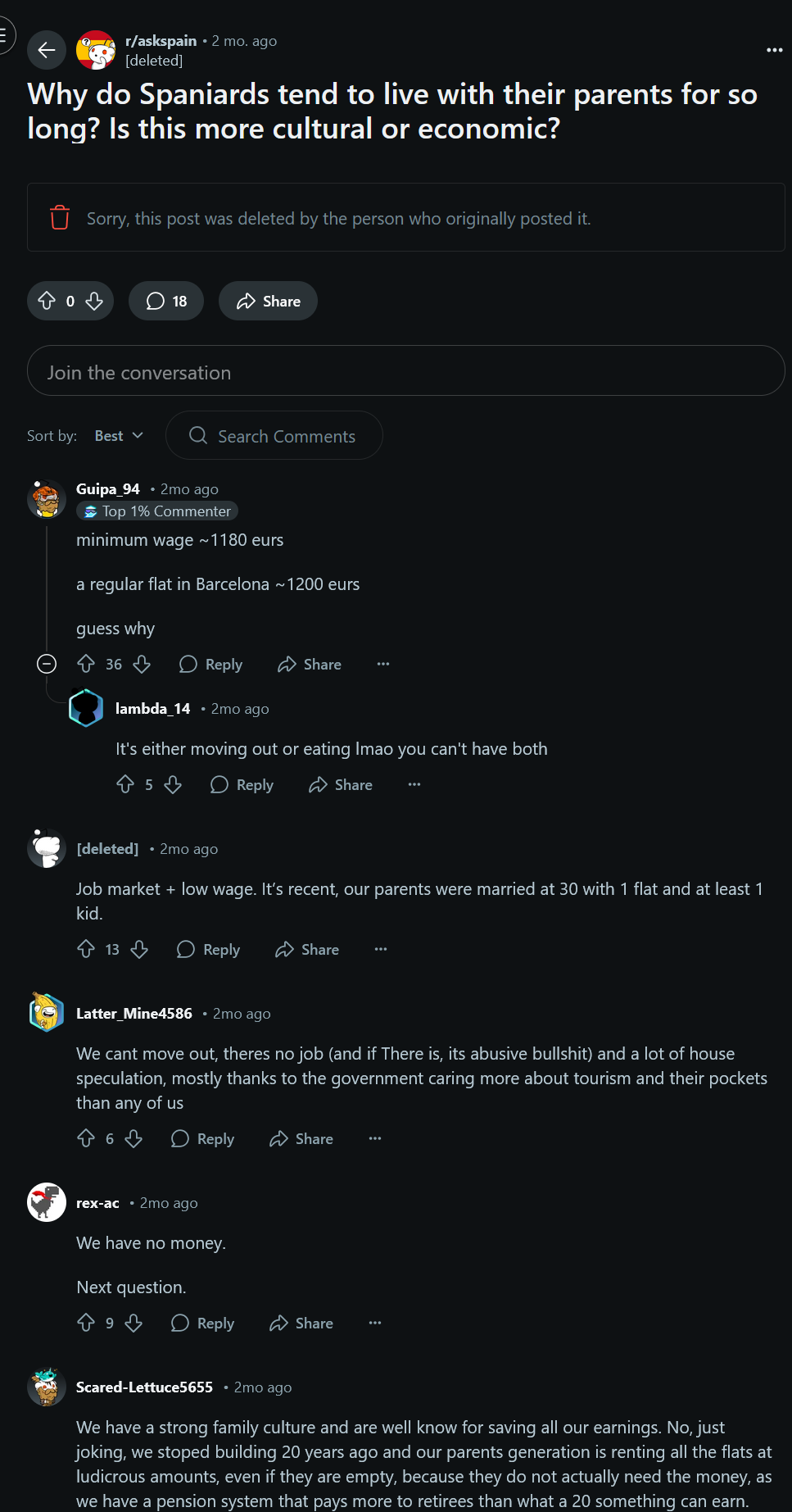Collapse the Guipa_94 comment thread
Screen dimensions: 792x1512
tap(47, 664)
